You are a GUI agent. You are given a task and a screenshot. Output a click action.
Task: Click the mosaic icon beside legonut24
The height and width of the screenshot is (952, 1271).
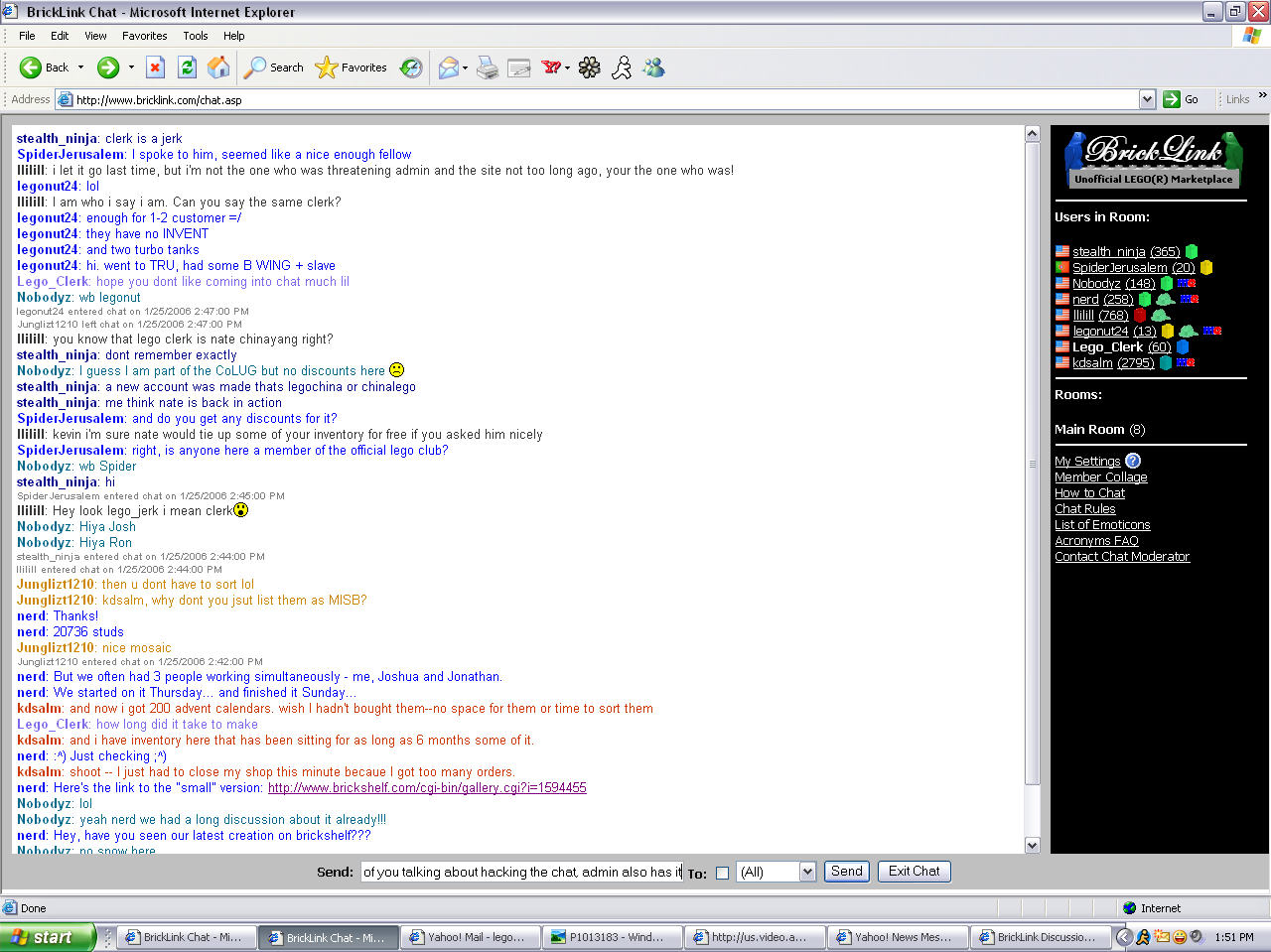1189,333
